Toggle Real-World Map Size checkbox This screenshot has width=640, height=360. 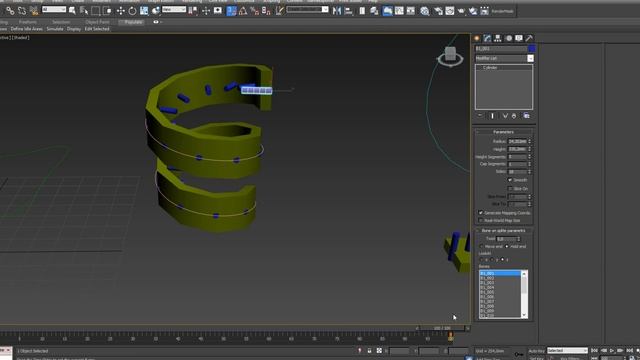pos(480,220)
